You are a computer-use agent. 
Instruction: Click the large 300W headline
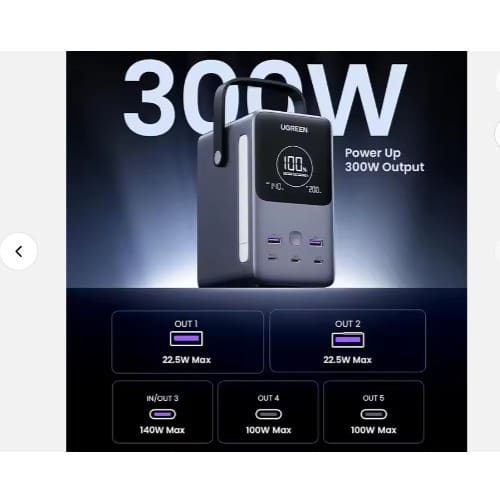(265, 98)
